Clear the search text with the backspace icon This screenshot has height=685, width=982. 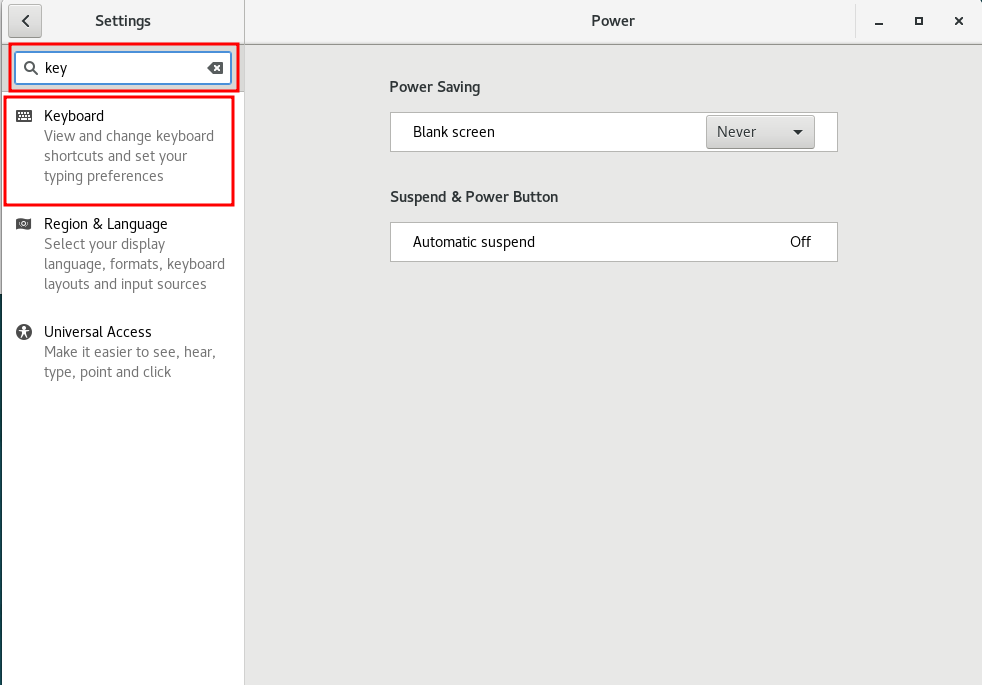coord(215,68)
